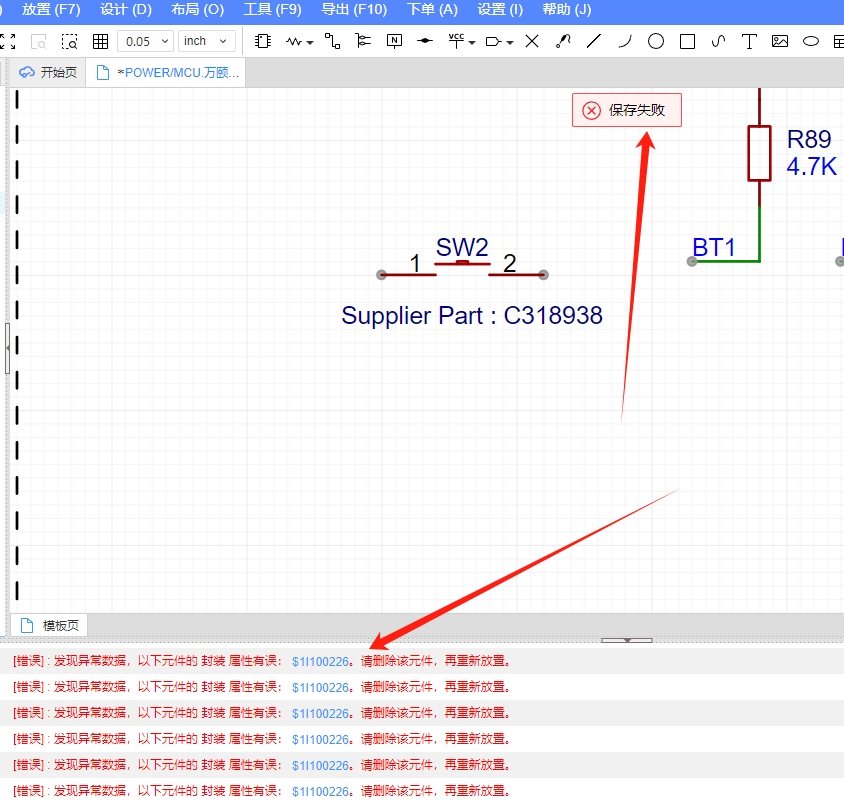This screenshot has height=806, width=844.
Task: Choose the circle drawing tool
Action: click(x=656, y=41)
